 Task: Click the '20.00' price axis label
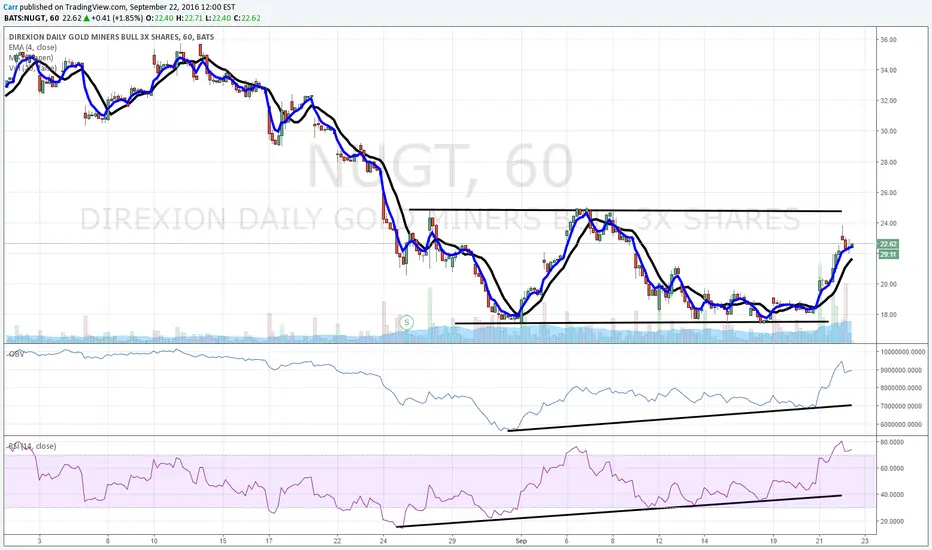(889, 284)
